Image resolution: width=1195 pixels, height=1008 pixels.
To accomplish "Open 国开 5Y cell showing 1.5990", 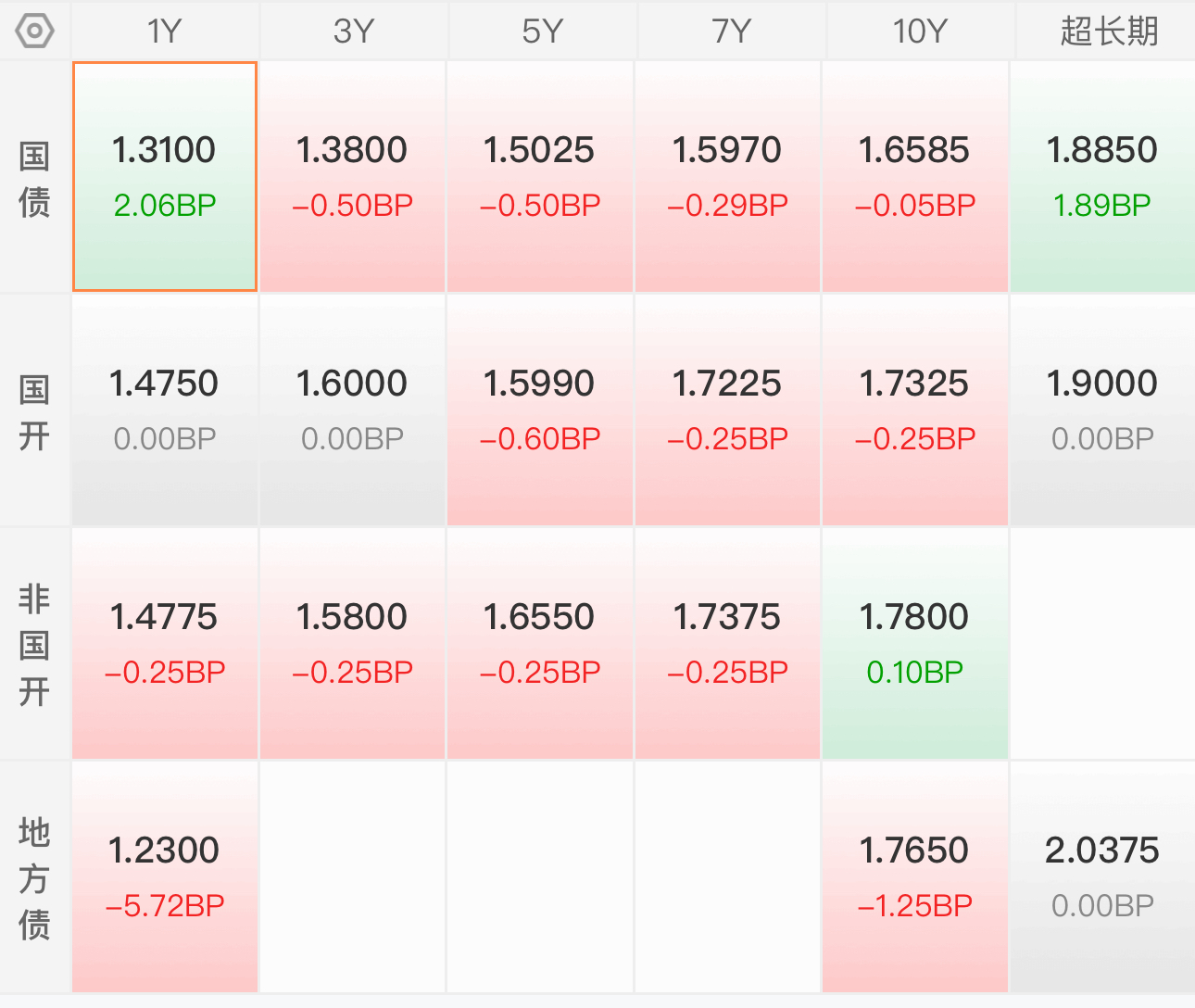I will pos(540,410).
